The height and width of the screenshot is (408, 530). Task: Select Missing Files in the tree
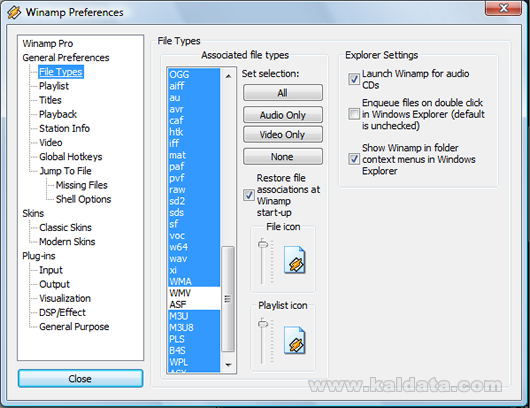[81, 186]
